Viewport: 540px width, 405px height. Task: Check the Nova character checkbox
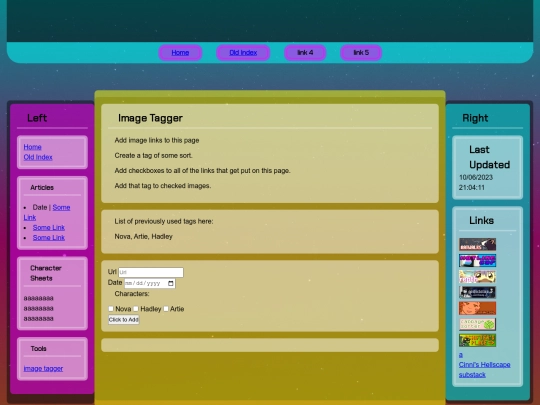point(111,309)
